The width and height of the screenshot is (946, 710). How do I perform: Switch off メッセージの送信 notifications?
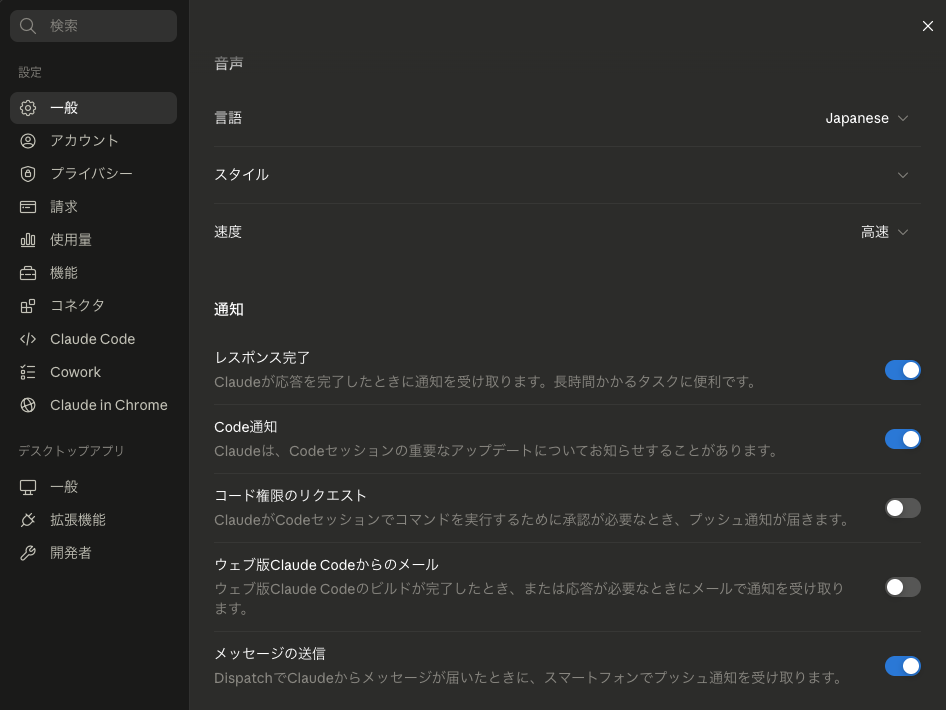(x=903, y=666)
